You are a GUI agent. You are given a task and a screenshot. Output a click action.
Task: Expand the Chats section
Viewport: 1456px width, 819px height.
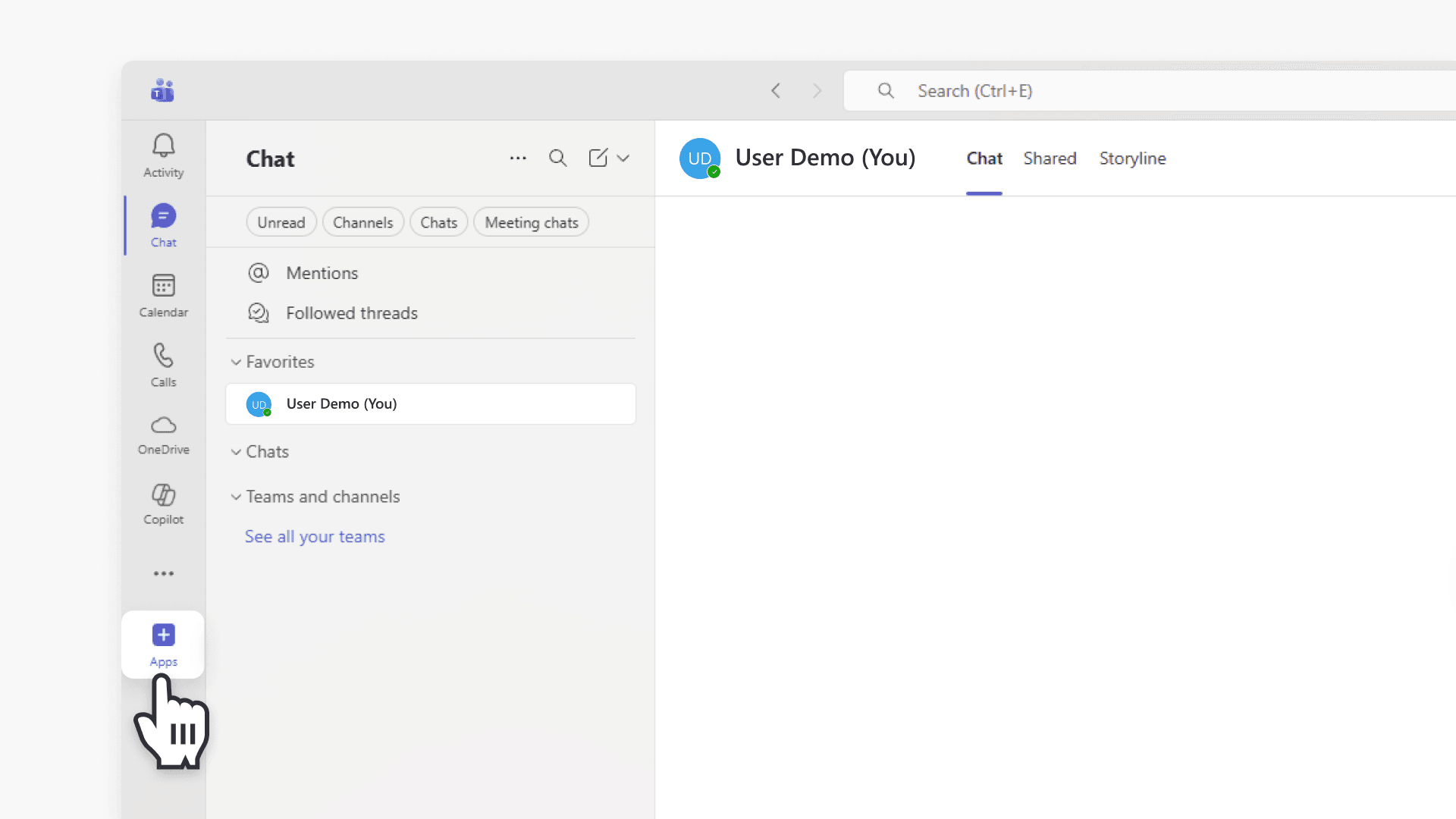click(x=236, y=451)
